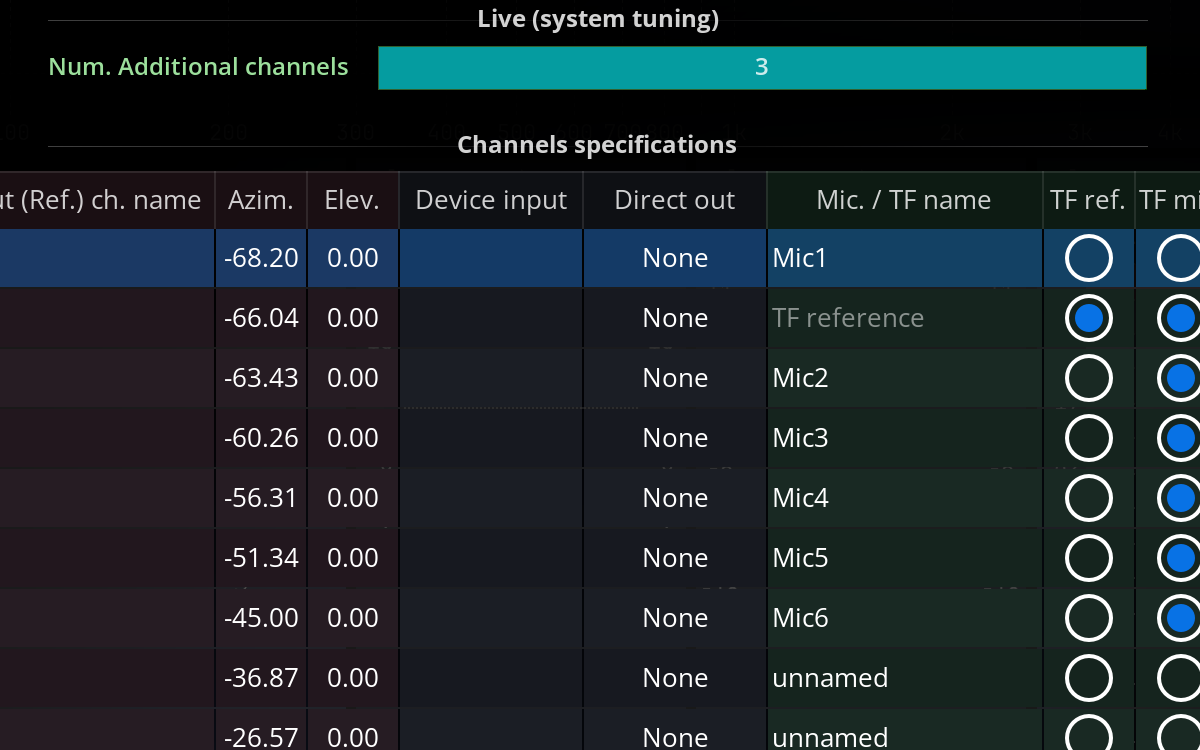Enable the TF ref. radio for Mic1
This screenshot has height=750, width=1200.
[1089, 258]
